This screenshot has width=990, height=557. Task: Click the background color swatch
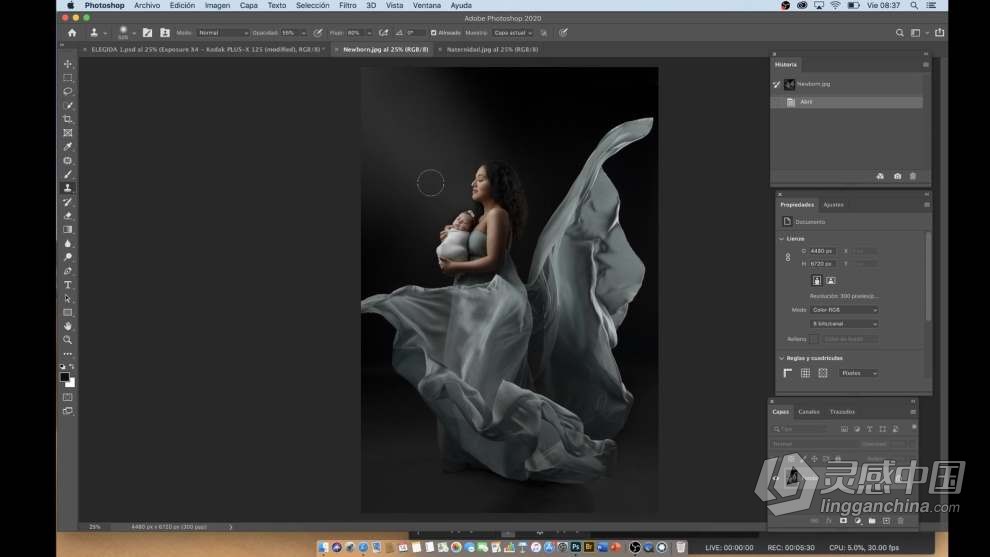(x=71, y=383)
